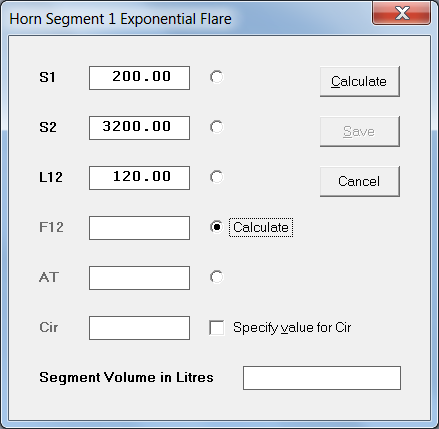Click the Specify value for Cir label text

click(292, 327)
